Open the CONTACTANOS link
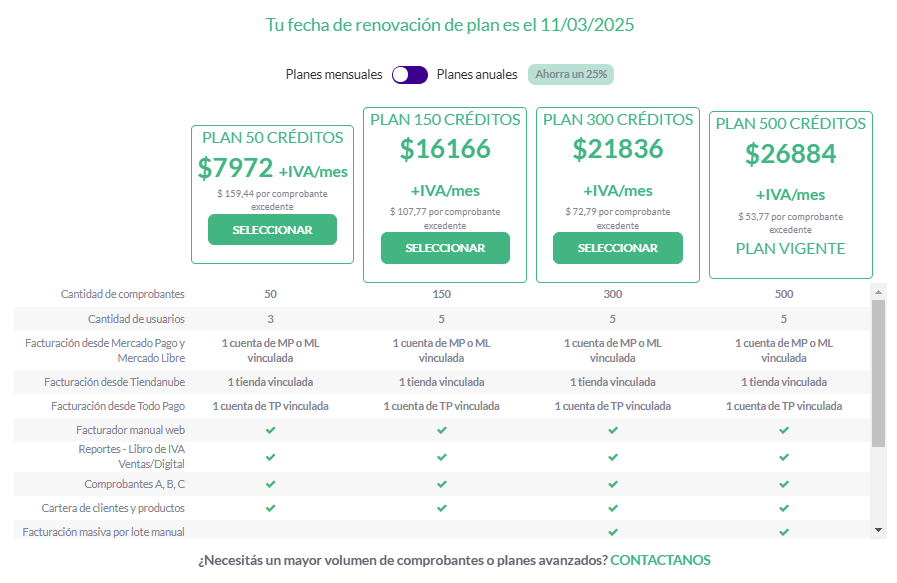The width and height of the screenshot is (897, 583). pos(660,560)
